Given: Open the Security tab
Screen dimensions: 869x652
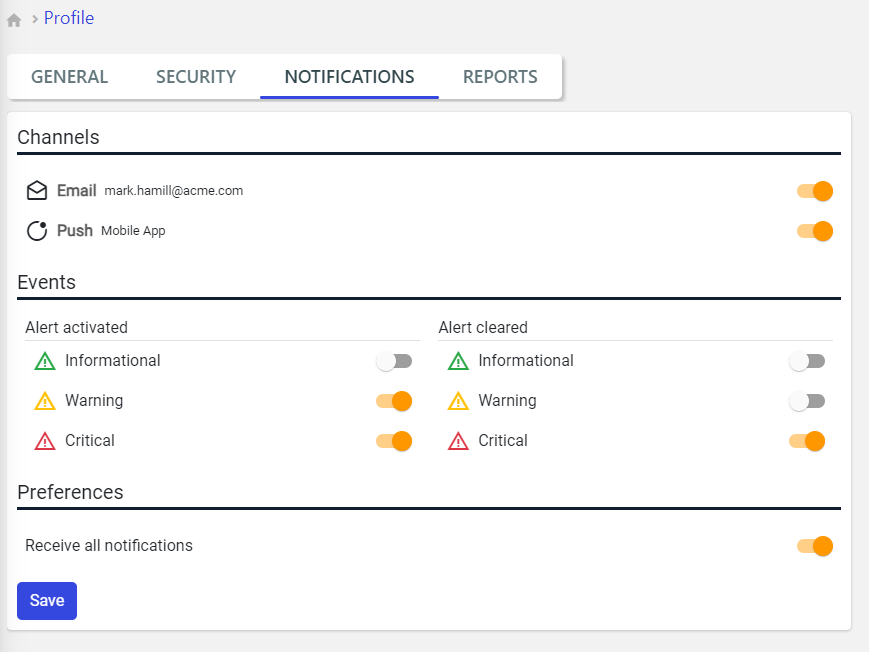Looking at the screenshot, I should pyautogui.click(x=196, y=77).
